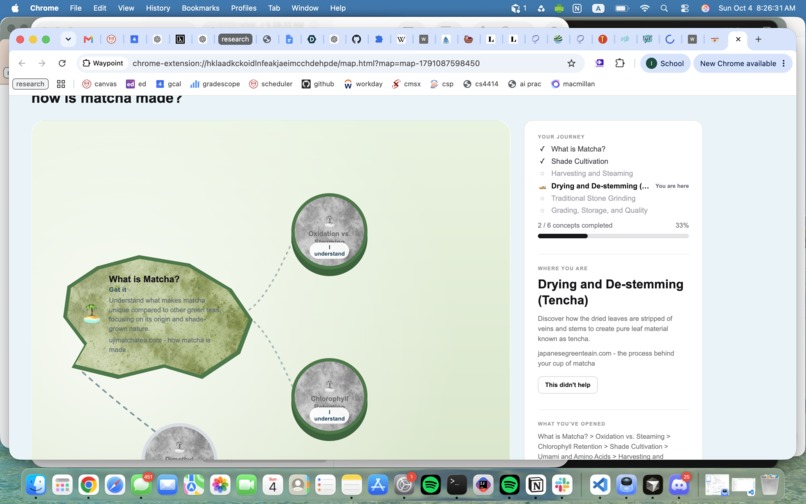The height and width of the screenshot is (504, 806).
Task: Select Traditional Stone Grinding in journey list
Action: pyautogui.click(x=593, y=198)
